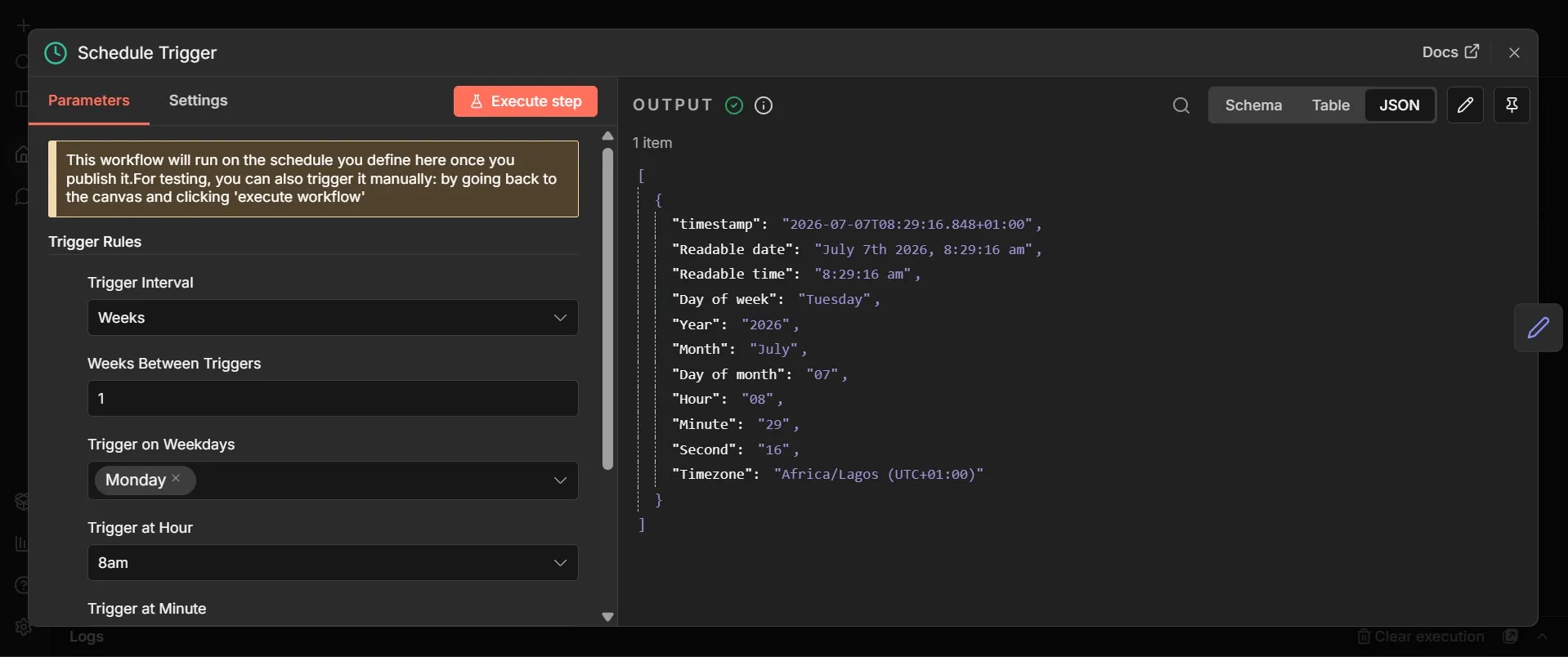The width and height of the screenshot is (1568, 657).
Task: Switch to the Settings tab
Action: pos(198,101)
